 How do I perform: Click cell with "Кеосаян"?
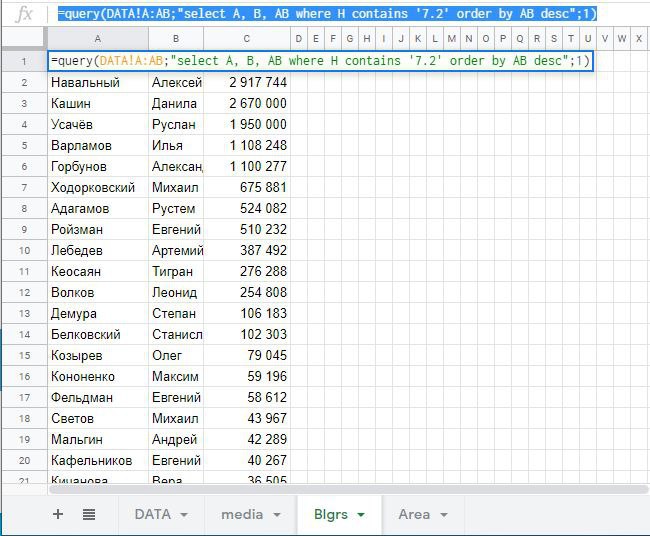[x=98, y=272]
